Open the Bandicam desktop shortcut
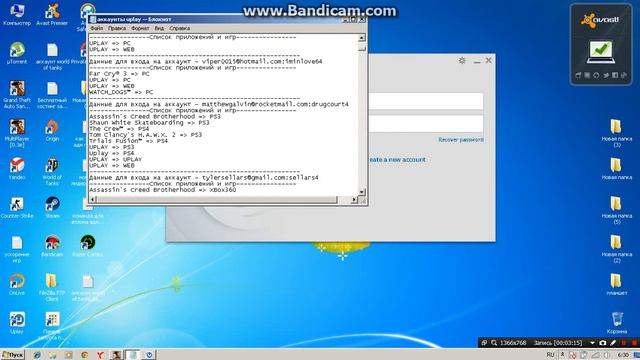This screenshot has width=640, height=360. 52,246
